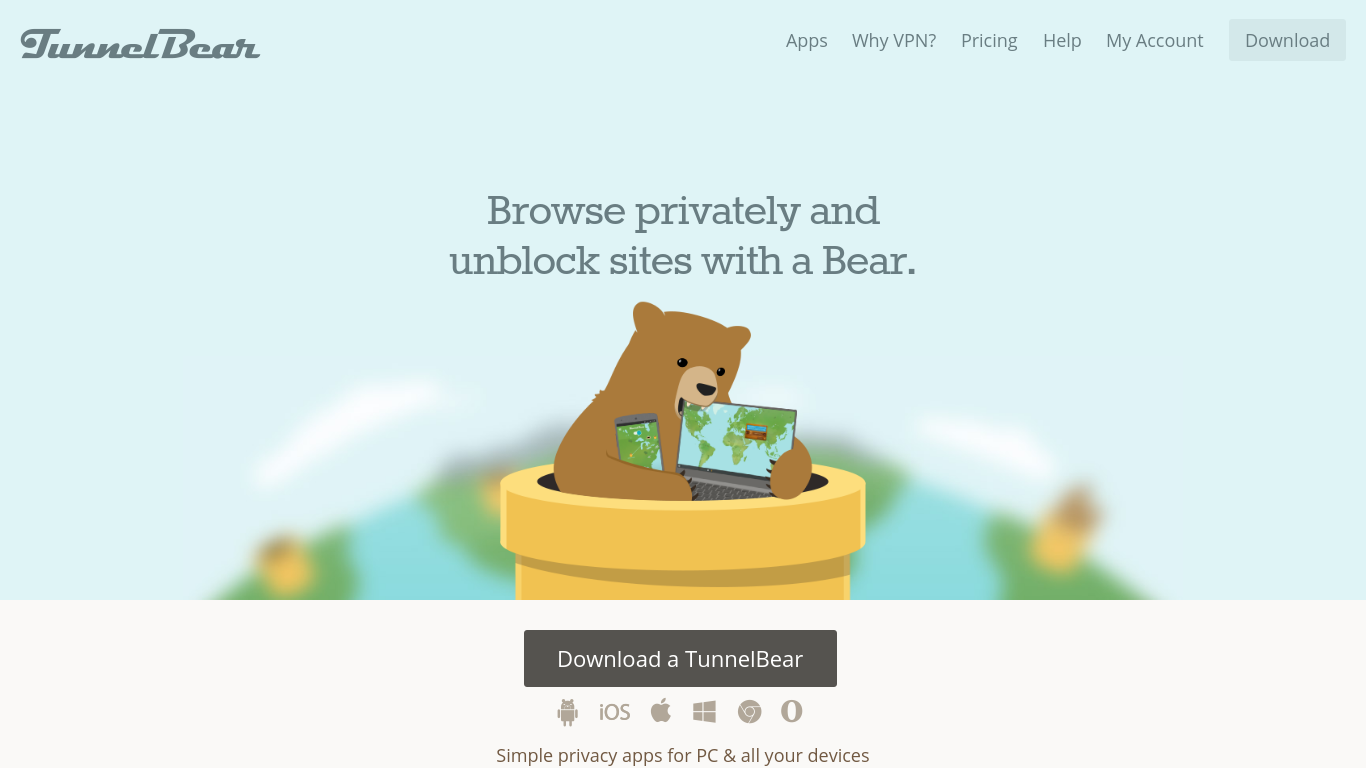1366x768 pixels.
Task: Click the laptop with world map
Action: pos(735,449)
